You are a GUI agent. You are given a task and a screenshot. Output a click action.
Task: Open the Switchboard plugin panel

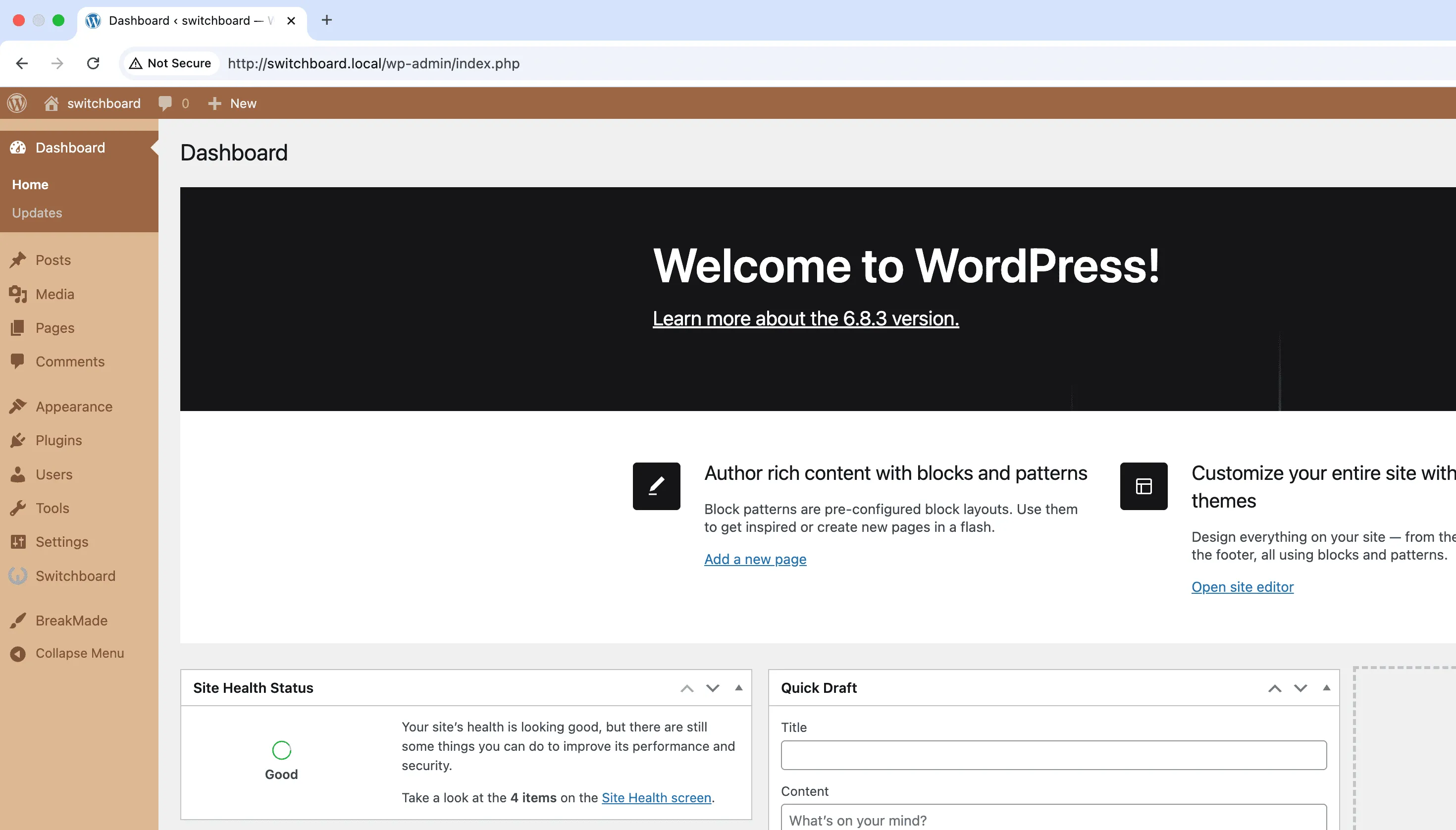pos(75,576)
